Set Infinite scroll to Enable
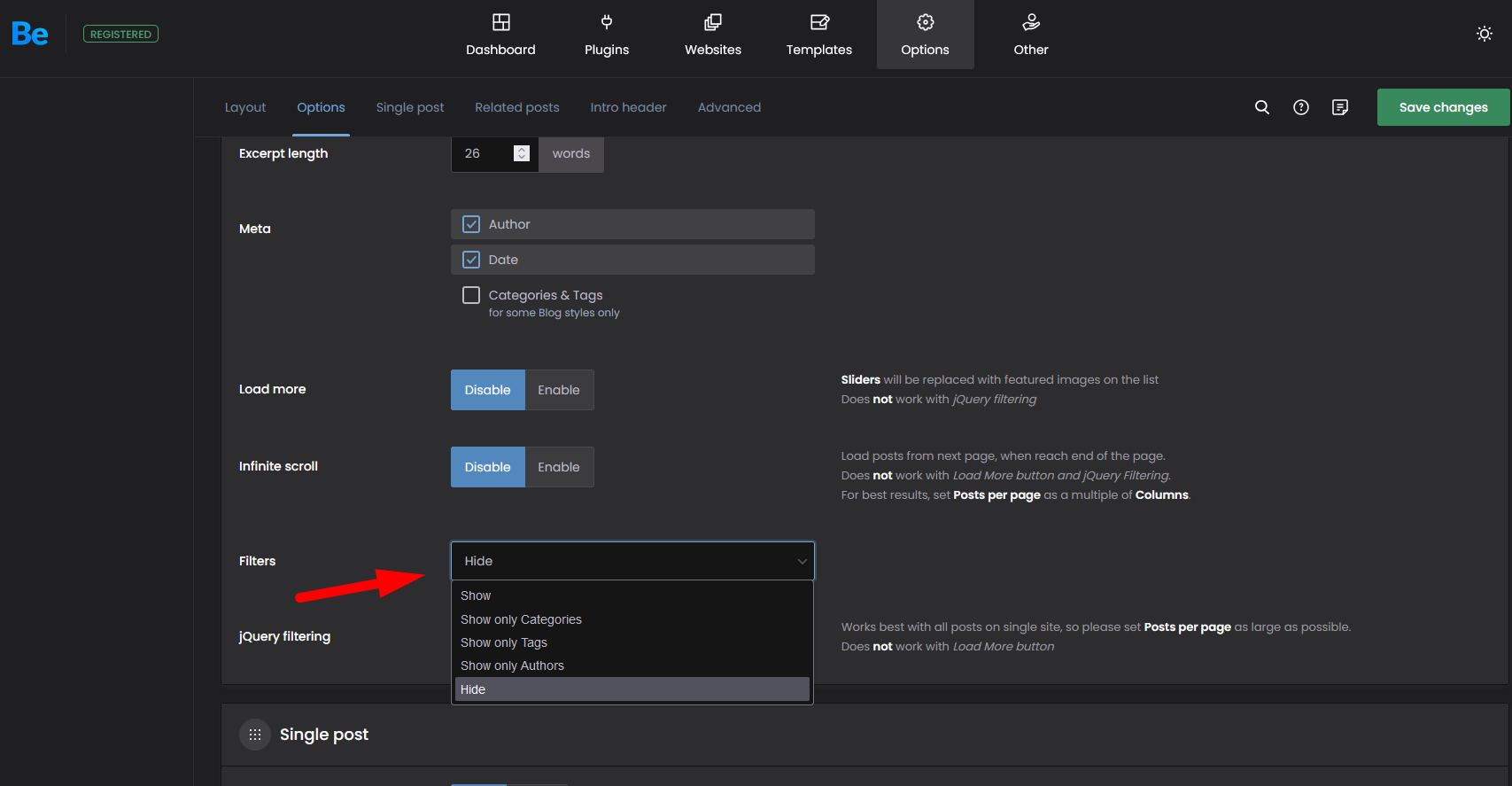The height and width of the screenshot is (786, 1512). coord(559,467)
